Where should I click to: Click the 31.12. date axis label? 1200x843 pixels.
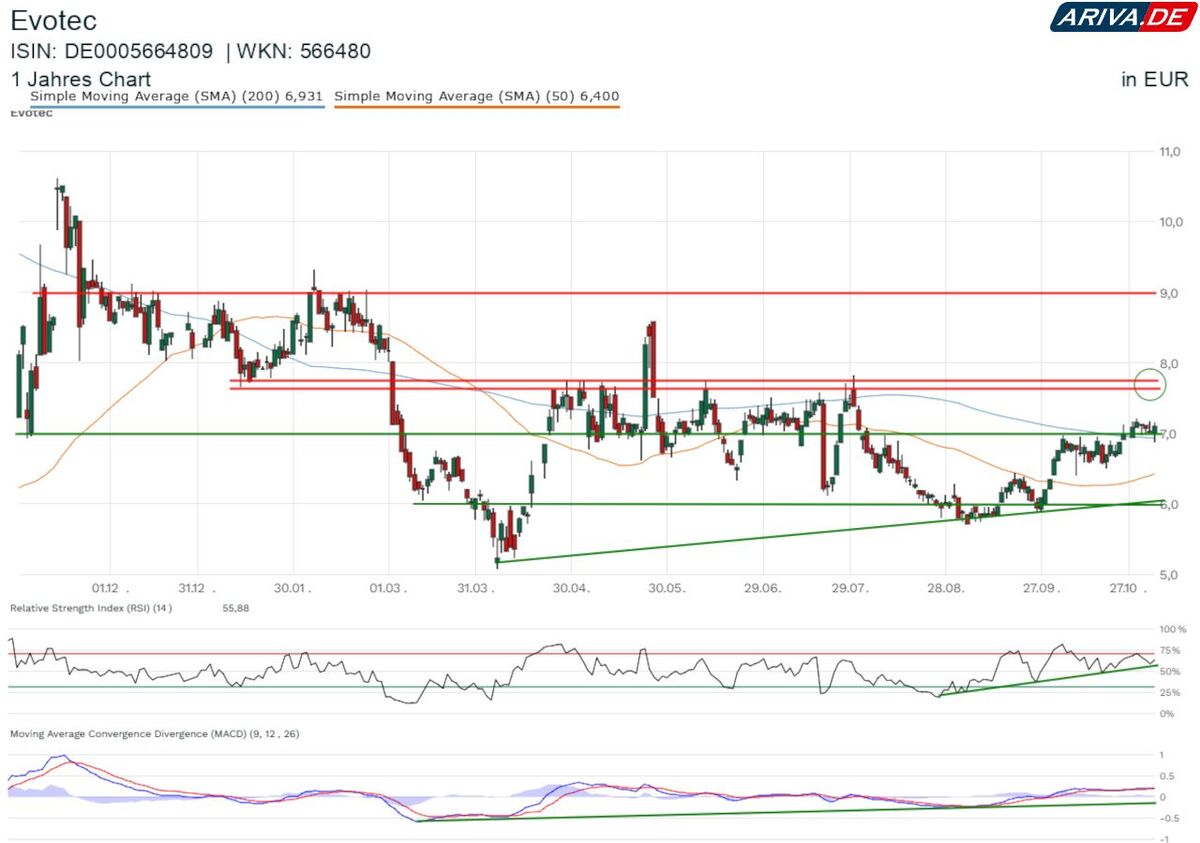(195, 589)
